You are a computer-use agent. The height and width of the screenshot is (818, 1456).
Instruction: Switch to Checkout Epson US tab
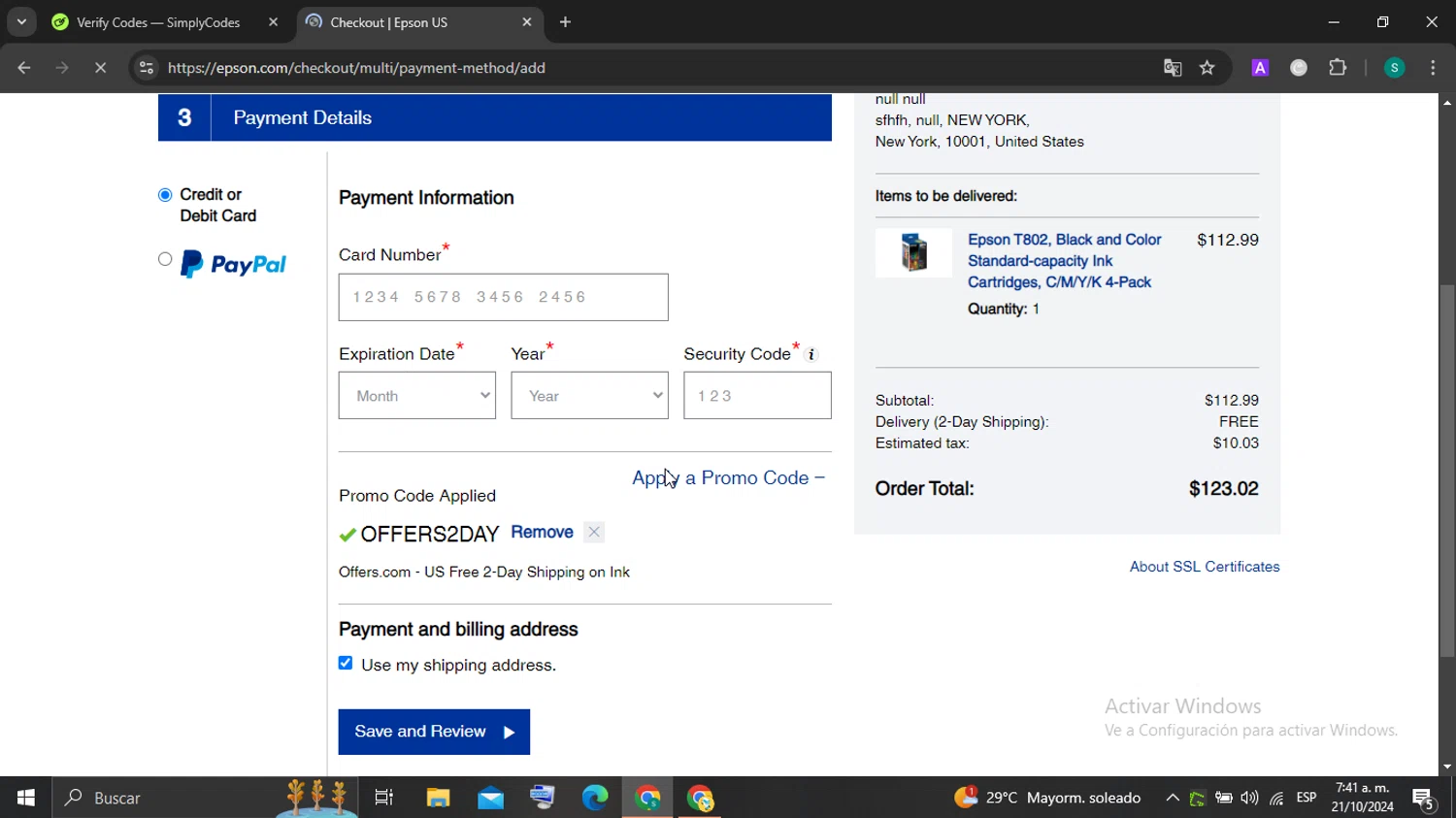(417, 22)
